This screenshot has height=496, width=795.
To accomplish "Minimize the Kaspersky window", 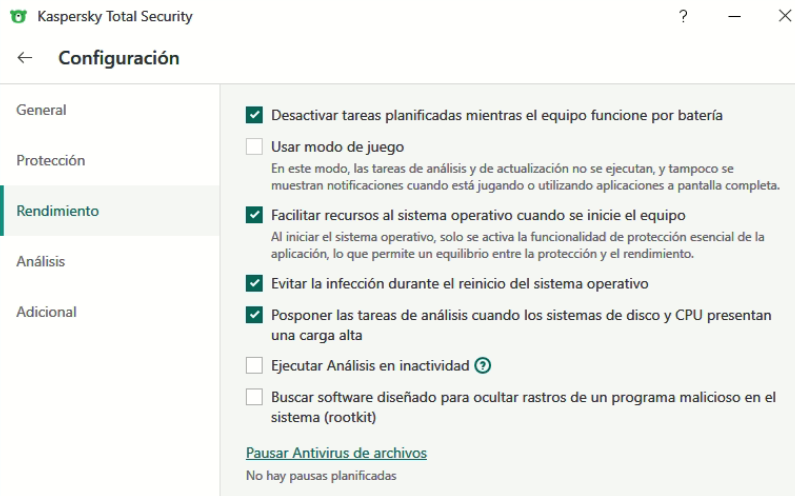I will pos(734,17).
